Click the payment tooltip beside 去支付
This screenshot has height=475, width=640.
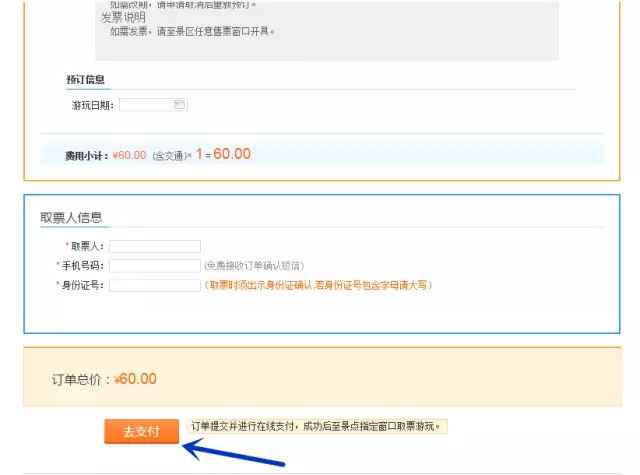click(318, 426)
